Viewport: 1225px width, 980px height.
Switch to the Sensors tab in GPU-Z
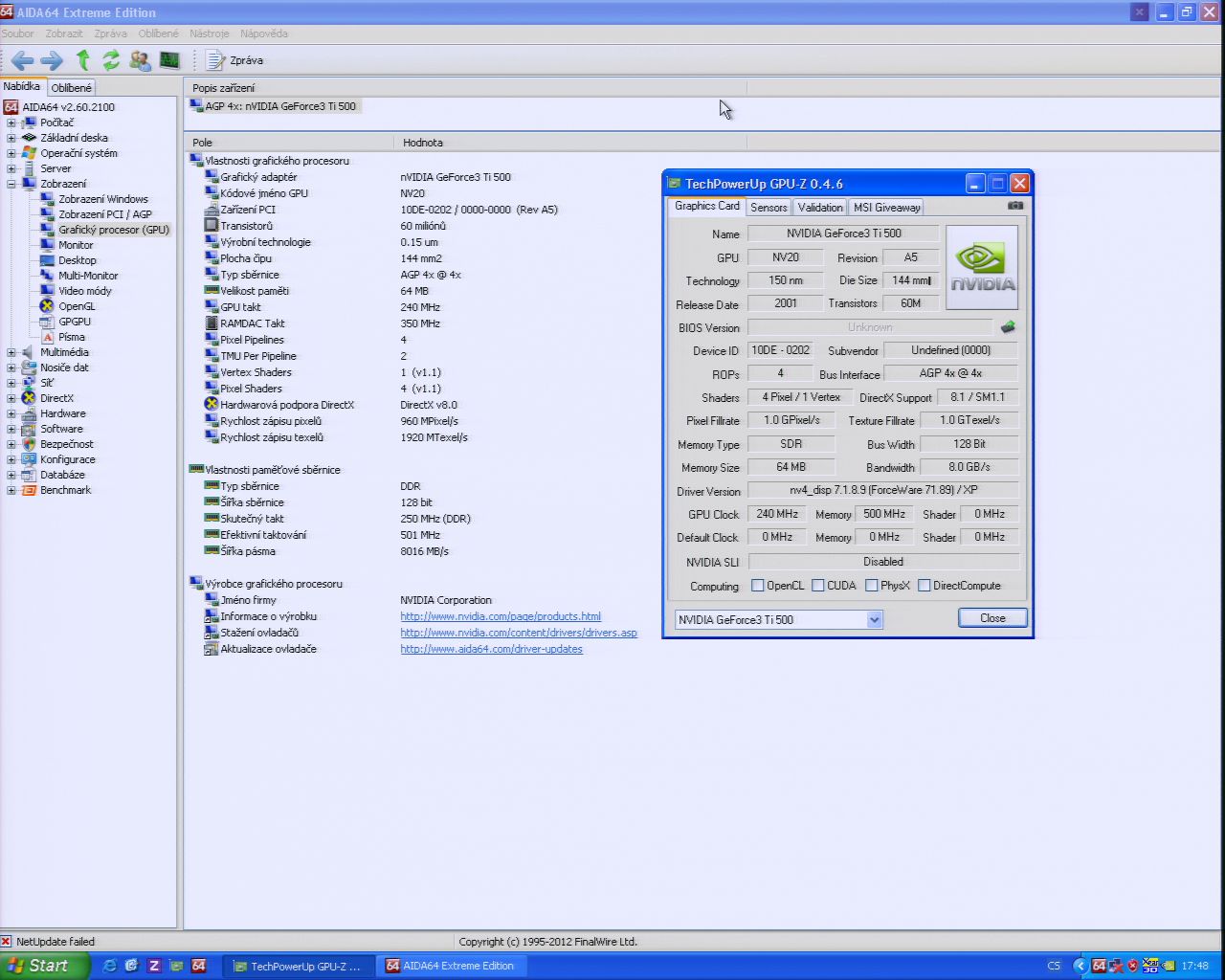pyautogui.click(x=768, y=207)
